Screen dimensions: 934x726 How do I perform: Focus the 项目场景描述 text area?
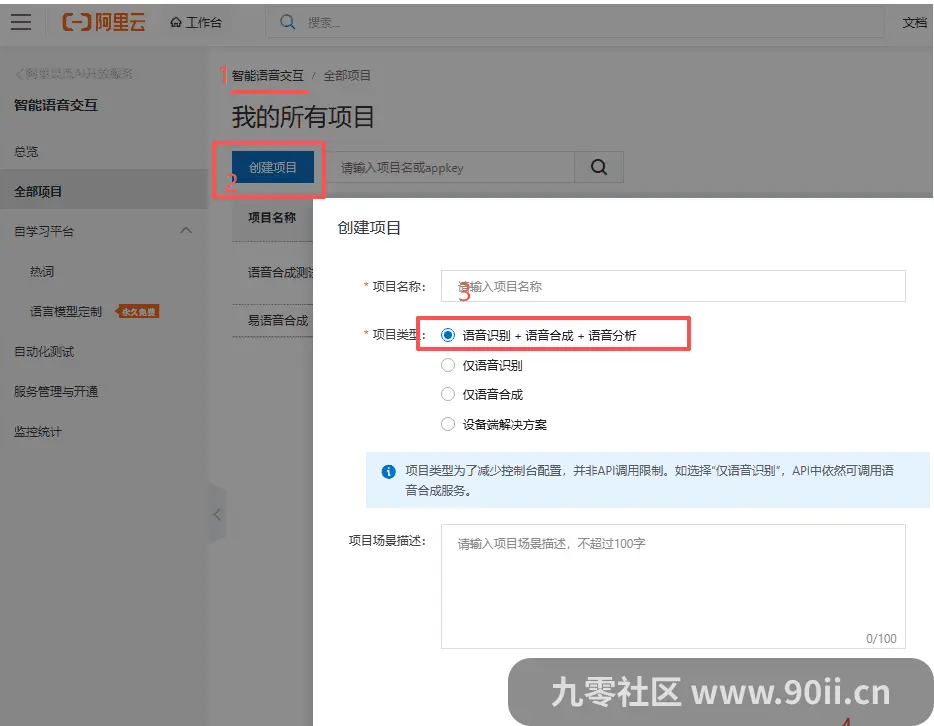click(x=673, y=587)
